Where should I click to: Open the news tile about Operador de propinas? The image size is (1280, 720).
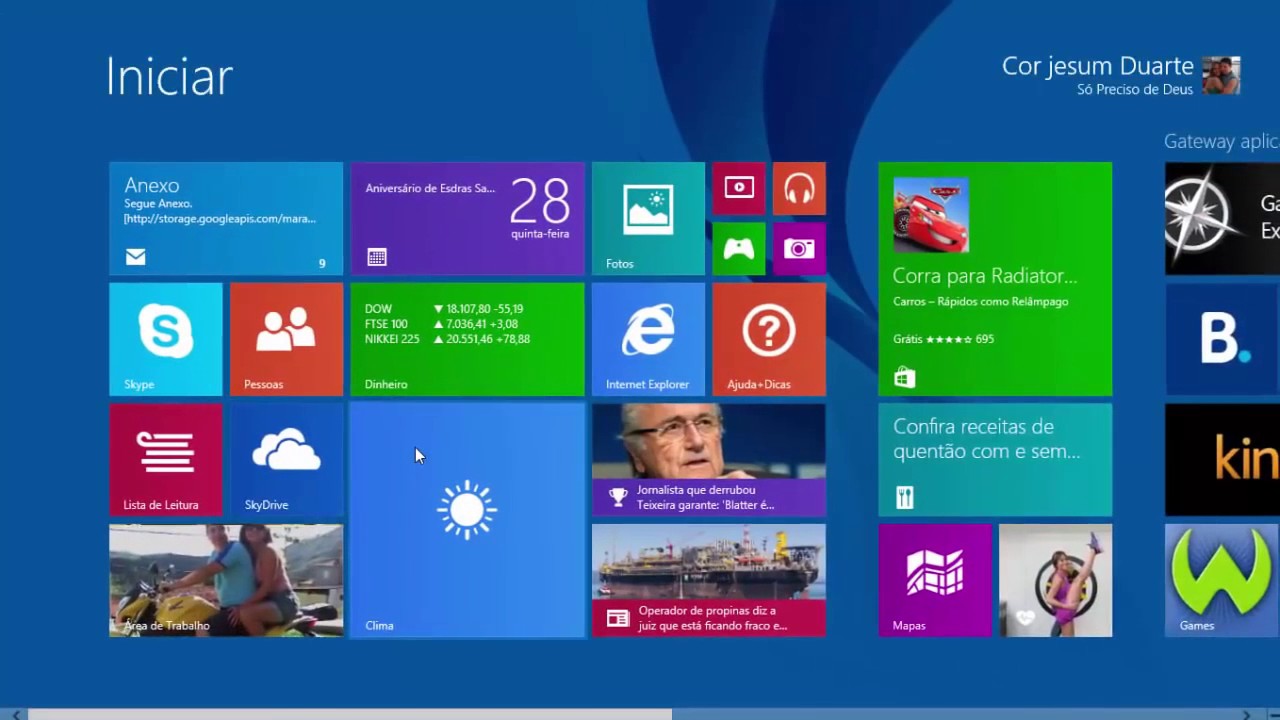click(x=709, y=580)
